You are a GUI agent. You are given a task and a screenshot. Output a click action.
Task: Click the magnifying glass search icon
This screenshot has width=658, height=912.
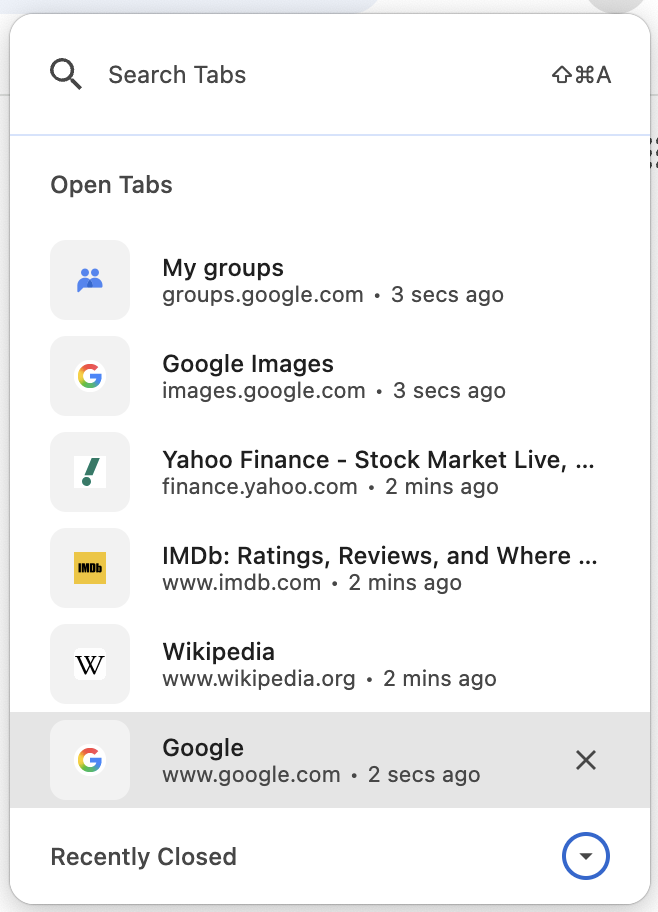[66, 75]
